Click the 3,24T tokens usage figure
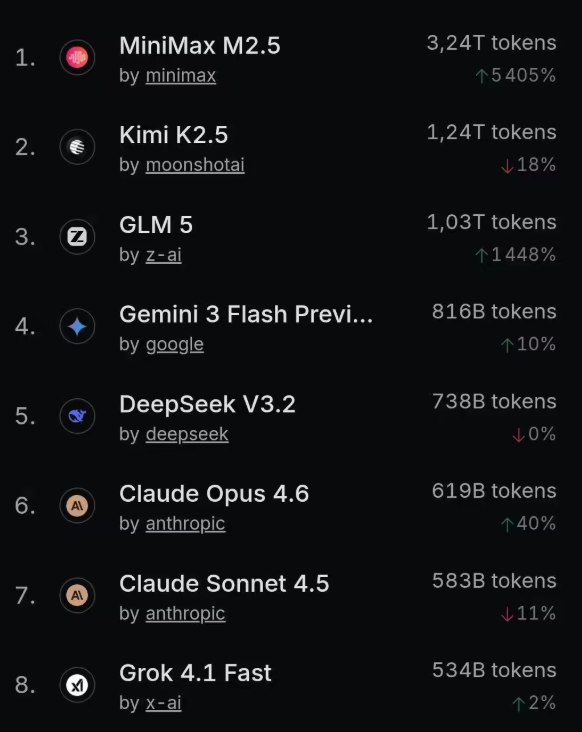 pos(491,43)
